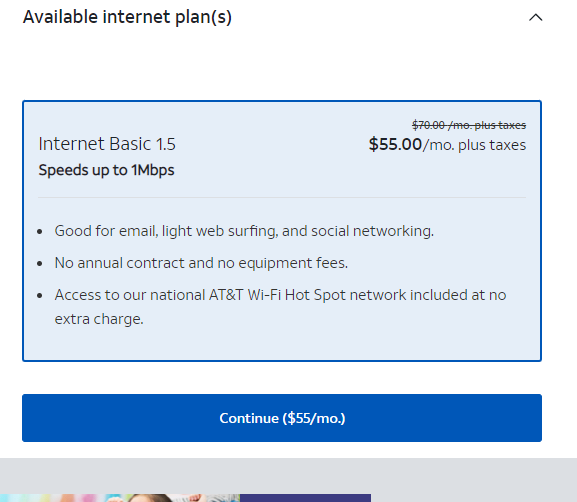Click the chevron-up arrow icon

[x=535, y=17]
